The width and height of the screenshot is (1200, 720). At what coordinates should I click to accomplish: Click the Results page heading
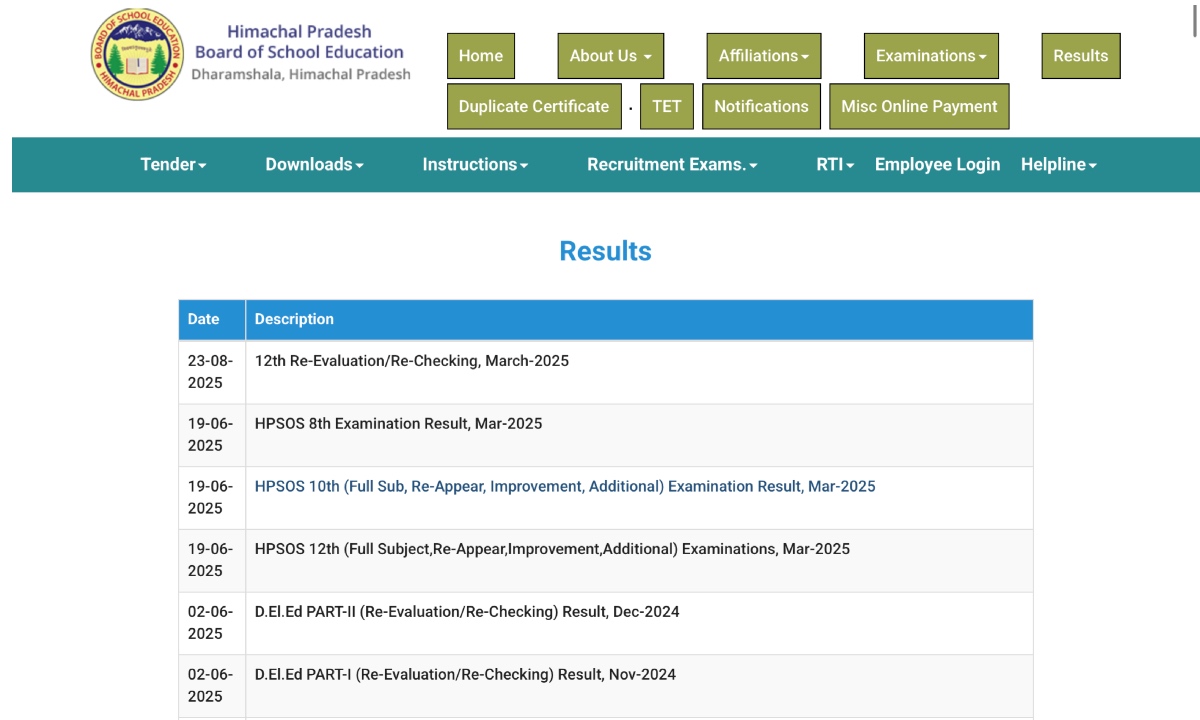pos(605,251)
